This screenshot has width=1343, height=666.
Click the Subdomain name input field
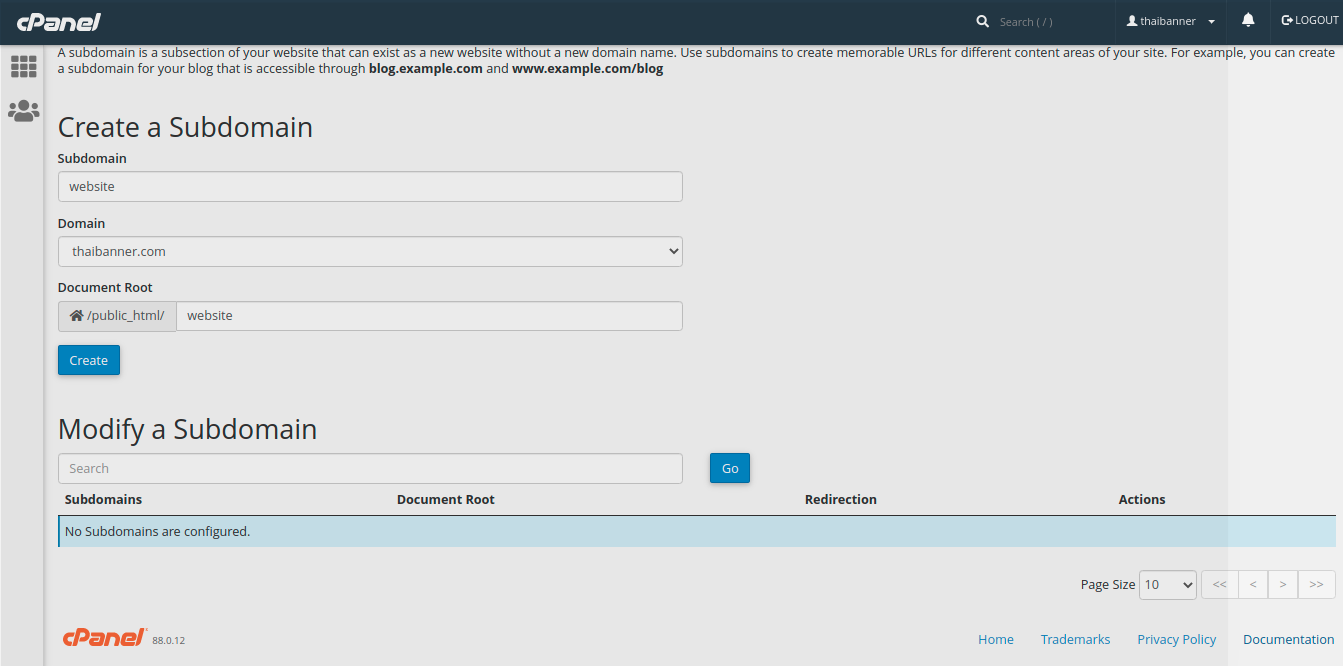click(370, 187)
